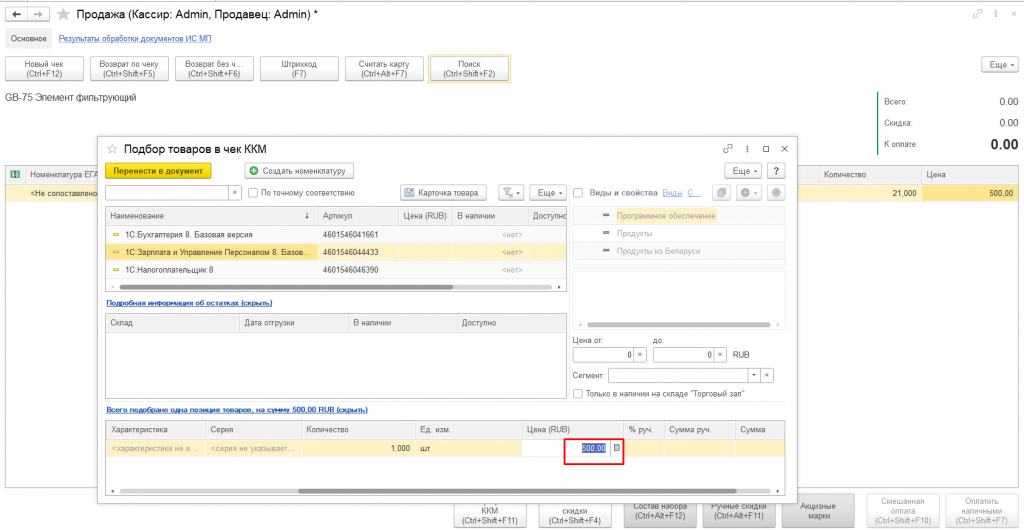
Task: Open help with the question mark button
Action: tap(776, 171)
